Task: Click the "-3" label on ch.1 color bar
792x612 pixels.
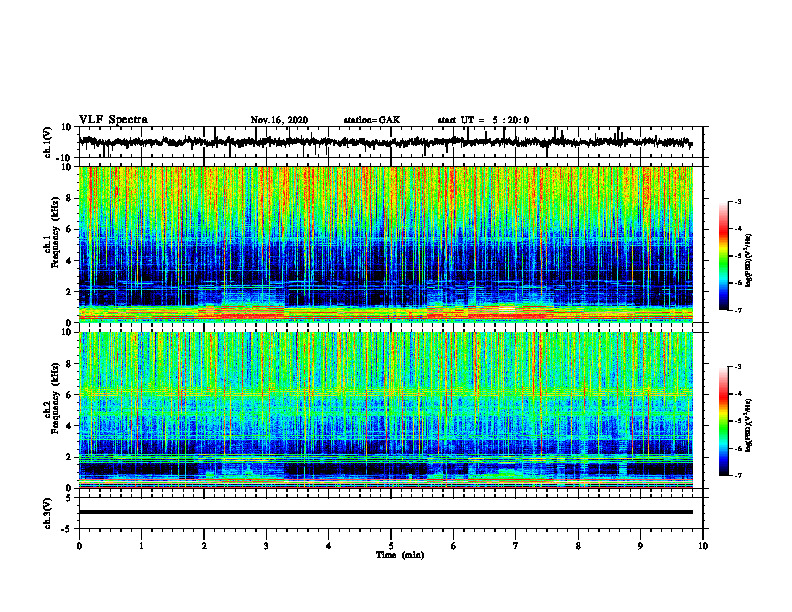Action: click(738, 201)
